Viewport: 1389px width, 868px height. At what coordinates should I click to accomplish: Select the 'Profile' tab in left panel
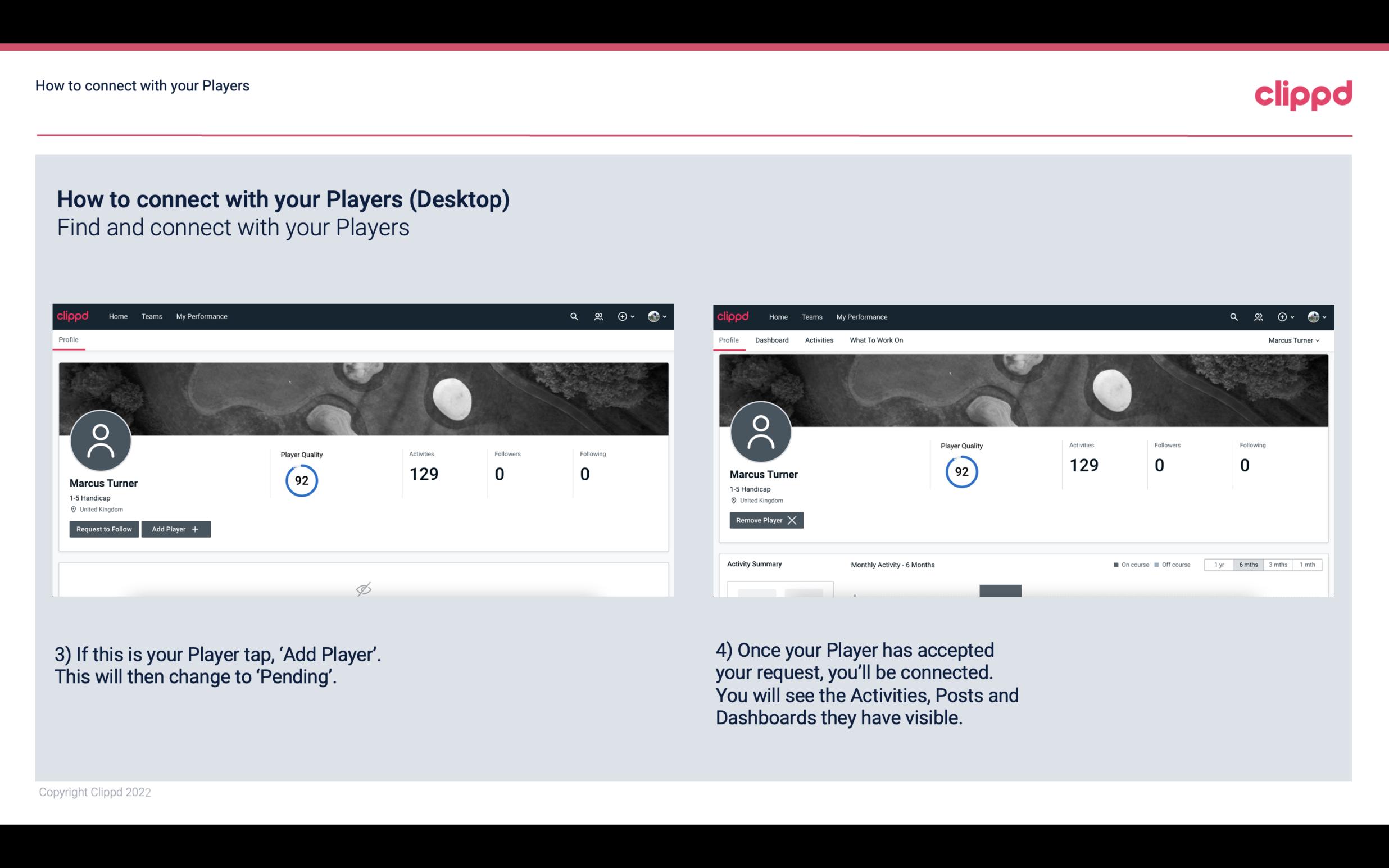pyautogui.click(x=68, y=340)
